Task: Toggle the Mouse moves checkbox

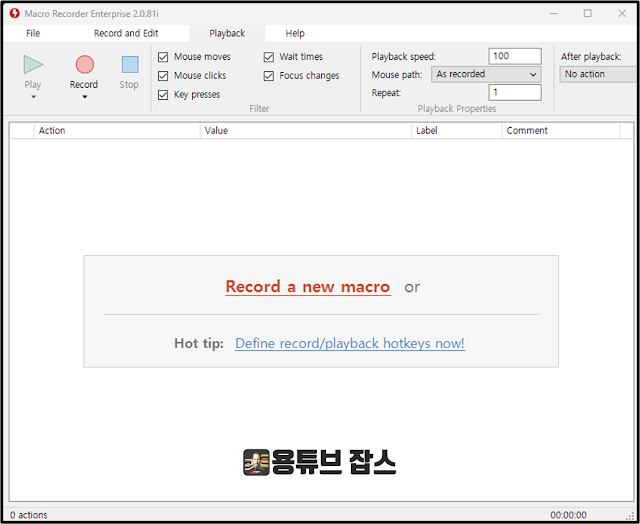Action: (163, 57)
